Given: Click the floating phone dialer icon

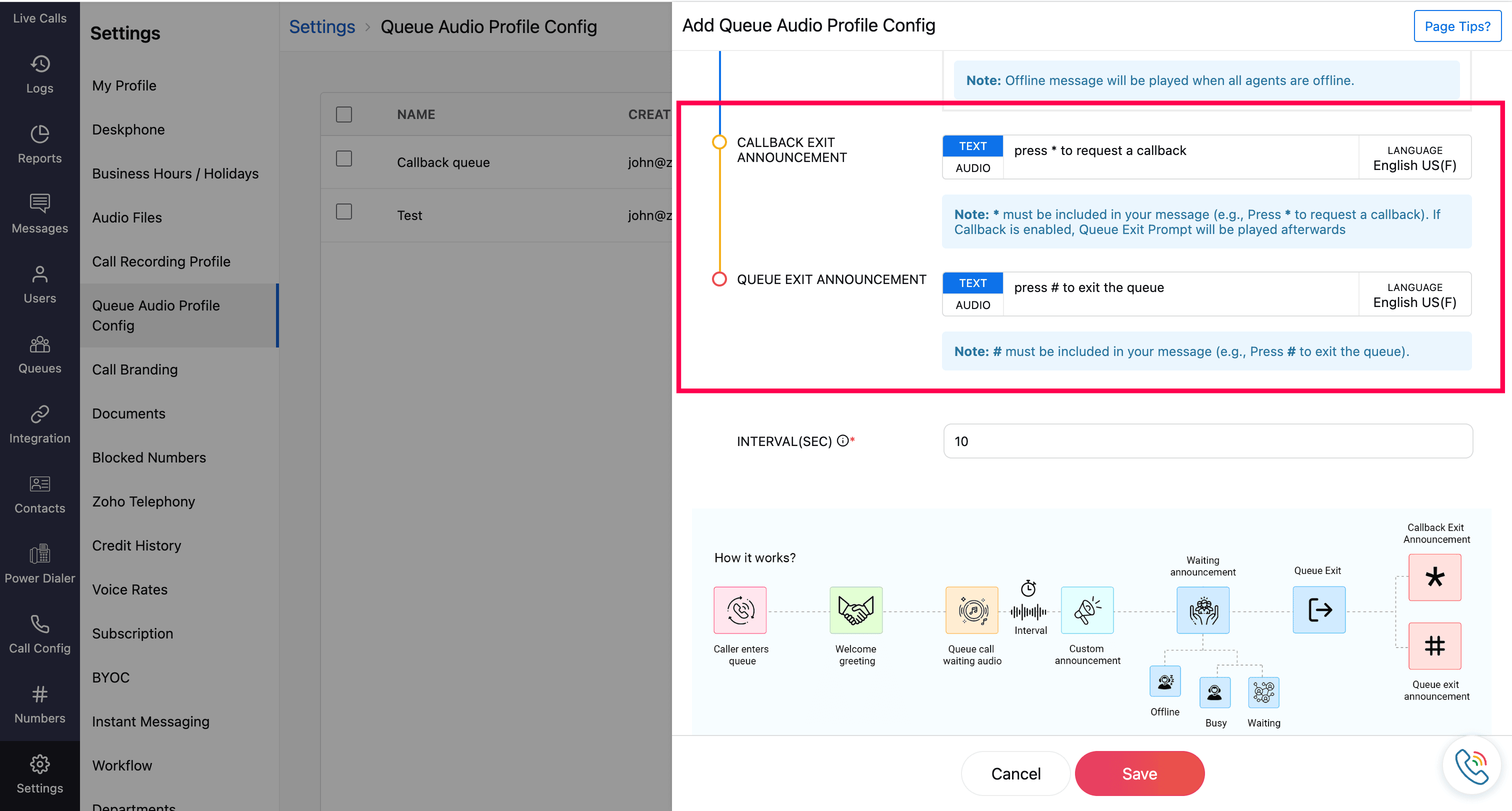Looking at the screenshot, I should [1471, 765].
